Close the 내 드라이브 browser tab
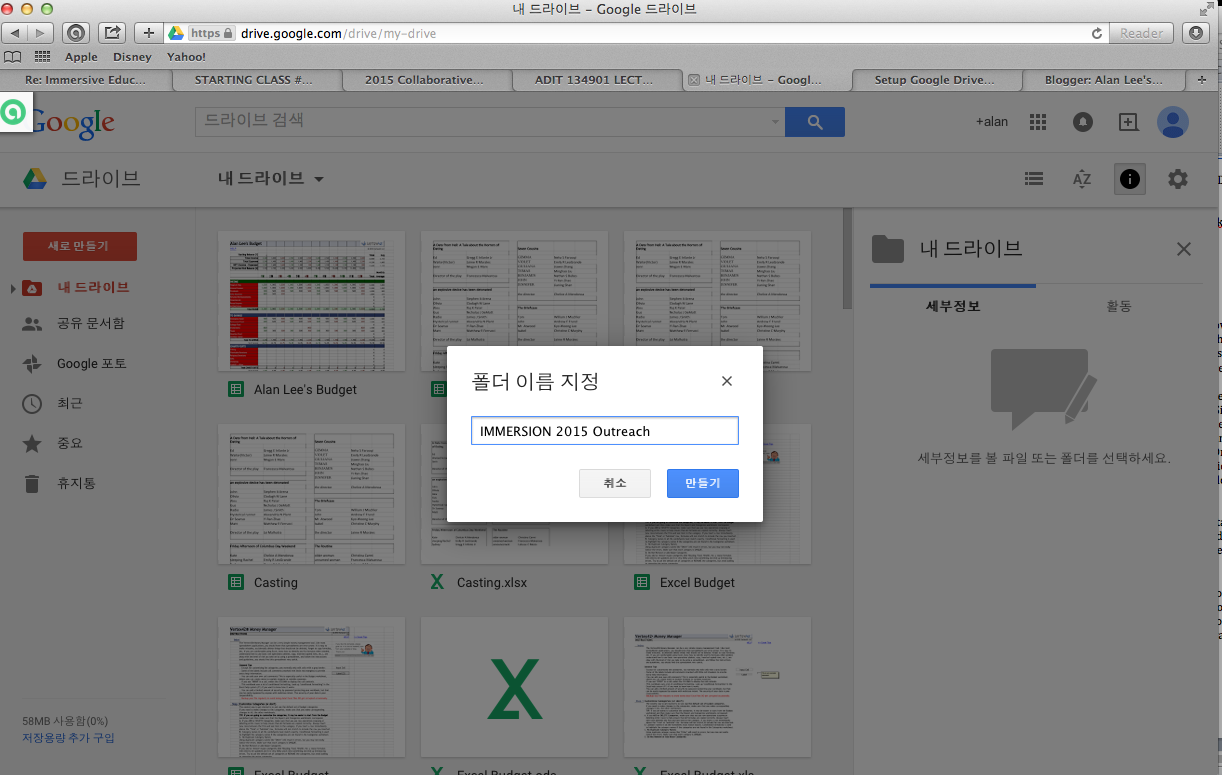Screen dimensions: 1222x775 pyautogui.click(x=694, y=80)
